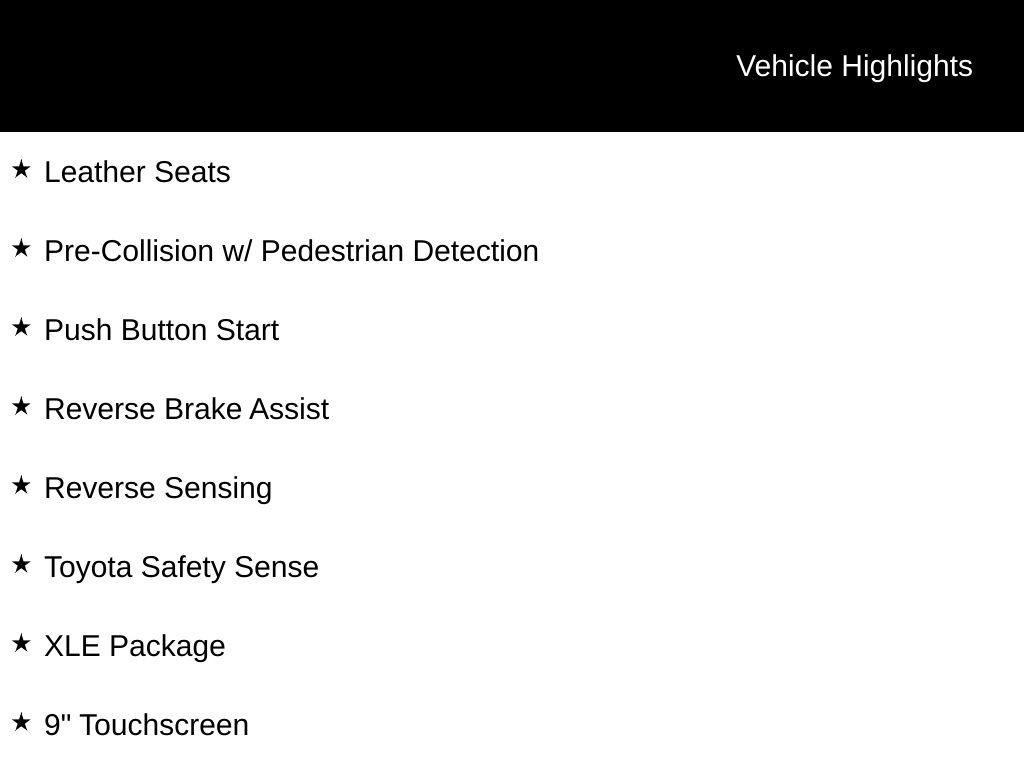Choose the Reverse Sensing highlight text

pyautogui.click(x=158, y=488)
